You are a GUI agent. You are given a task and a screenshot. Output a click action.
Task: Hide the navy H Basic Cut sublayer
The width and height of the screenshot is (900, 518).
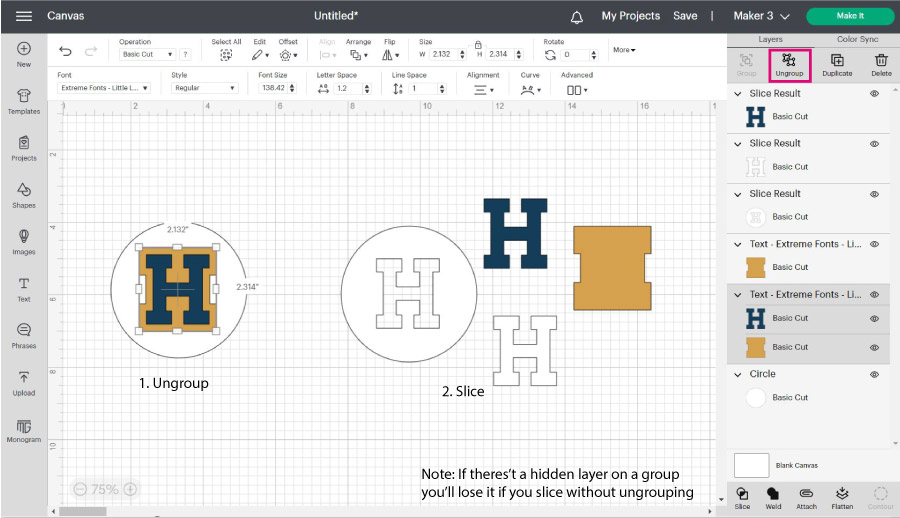(874, 319)
